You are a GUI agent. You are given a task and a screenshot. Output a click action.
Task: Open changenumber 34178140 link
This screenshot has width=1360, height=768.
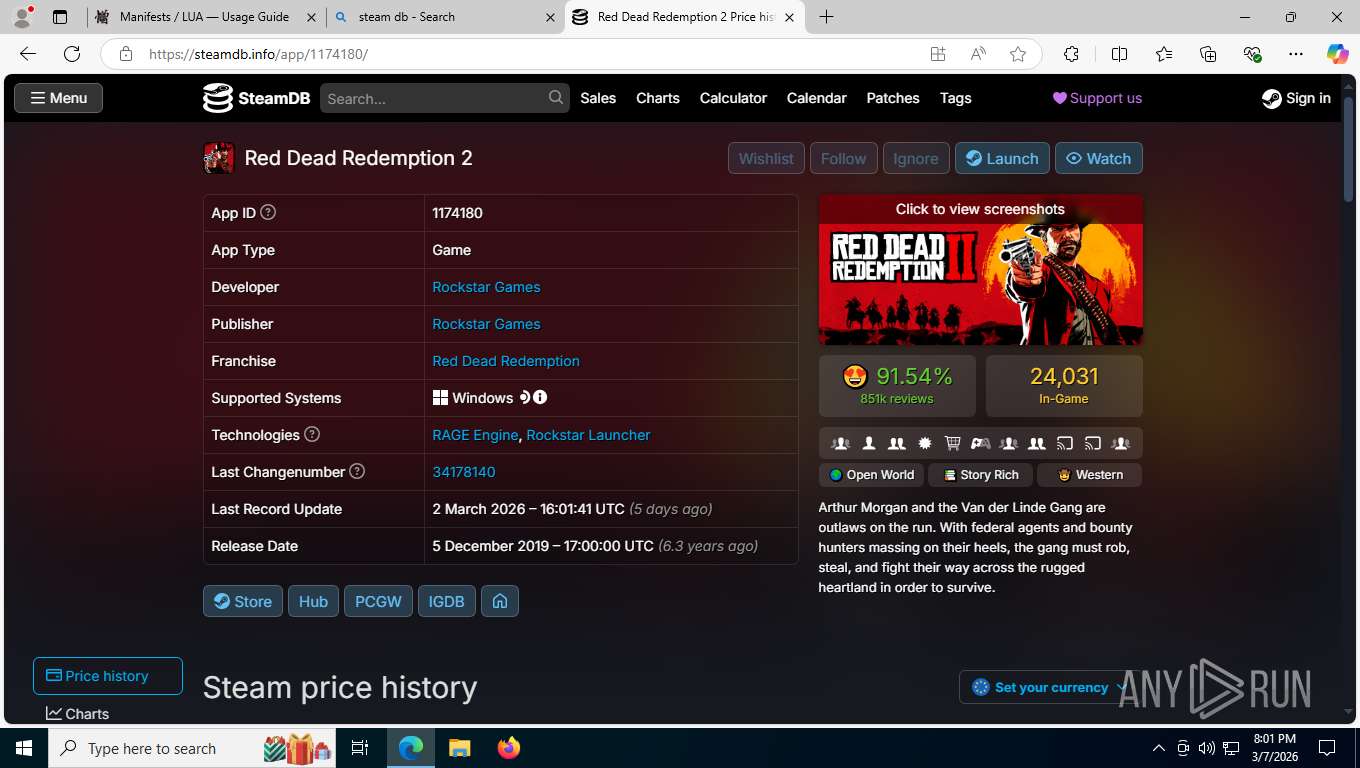(464, 472)
